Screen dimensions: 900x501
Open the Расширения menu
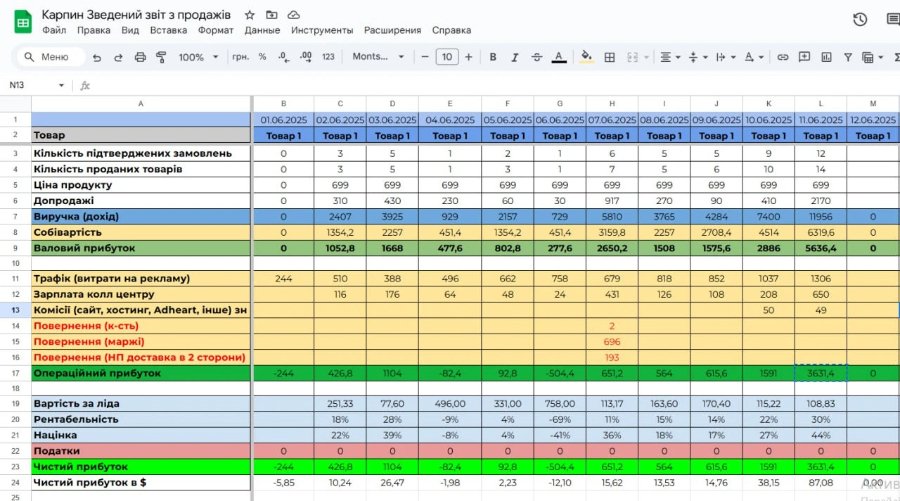pyautogui.click(x=392, y=31)
